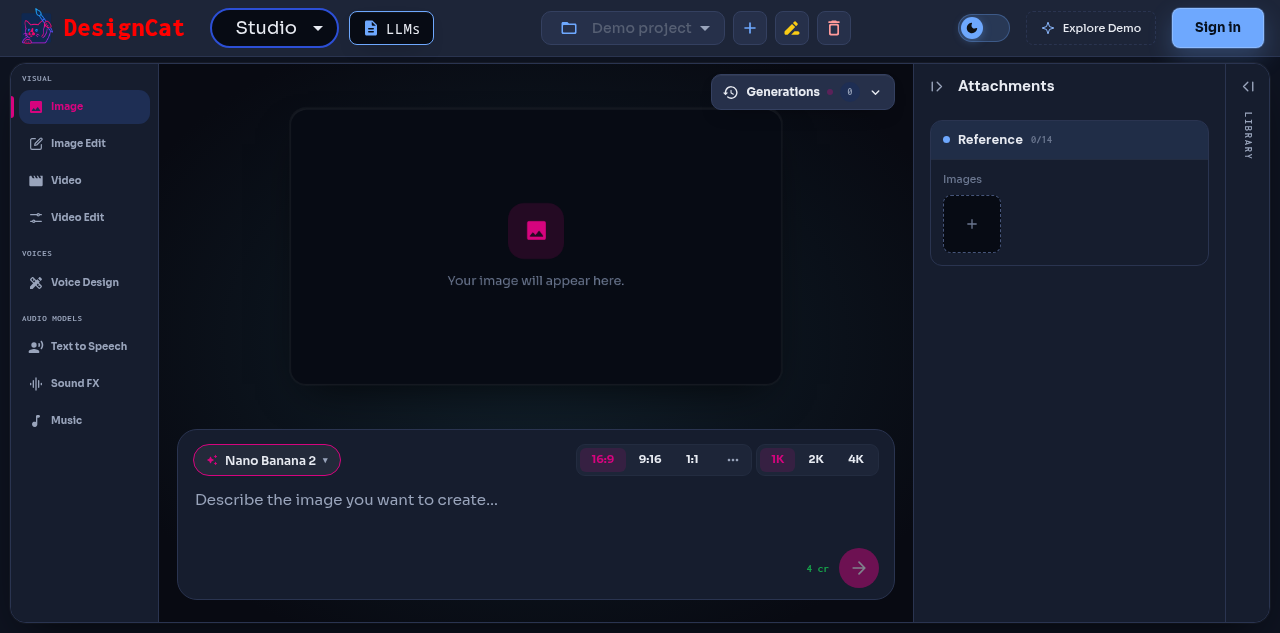Viewport: 1280px width, 633px height.
Task: Switch to Video generation
Action: [84, 181]
